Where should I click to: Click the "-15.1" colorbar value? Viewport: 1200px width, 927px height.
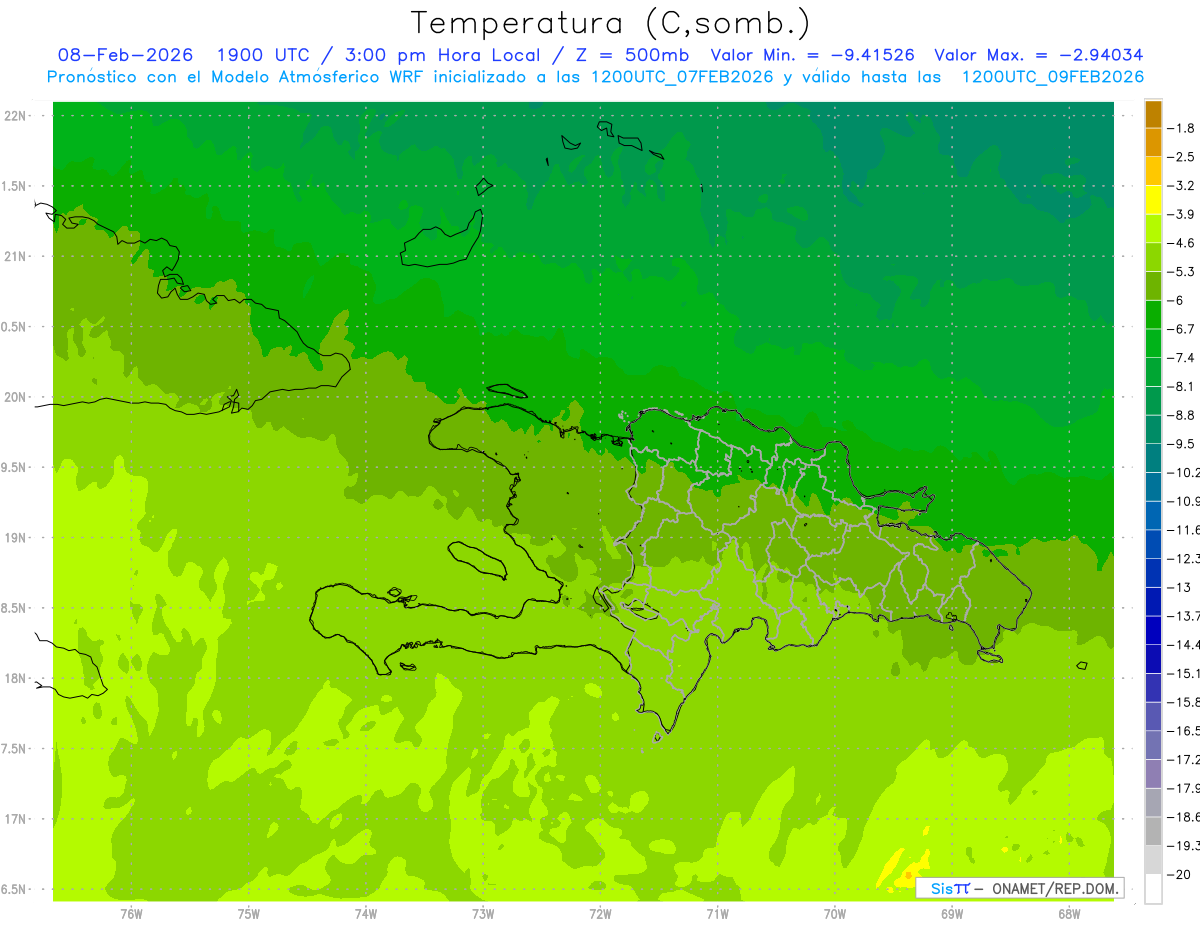point(1184,673)
